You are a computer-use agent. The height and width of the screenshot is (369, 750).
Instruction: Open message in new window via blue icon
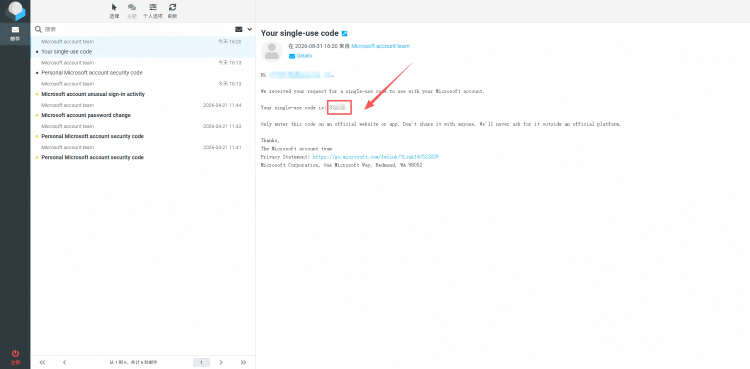[344, 34]
